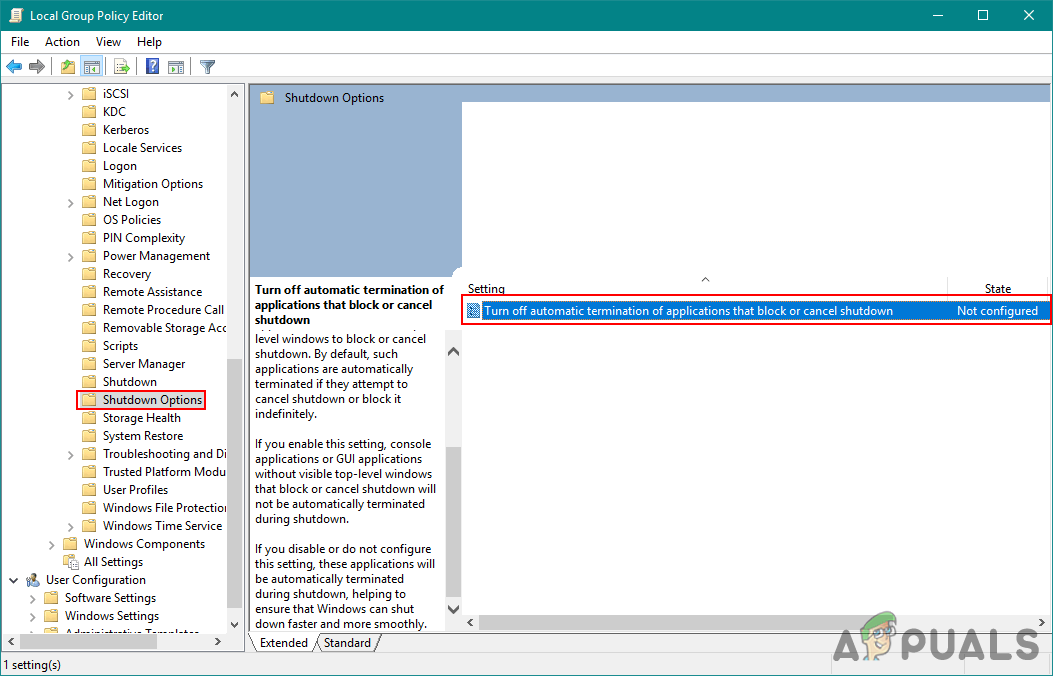Click the Filter funnel toolbar icon
This screenshot has height=676, width=1053.
pos(208,66)
